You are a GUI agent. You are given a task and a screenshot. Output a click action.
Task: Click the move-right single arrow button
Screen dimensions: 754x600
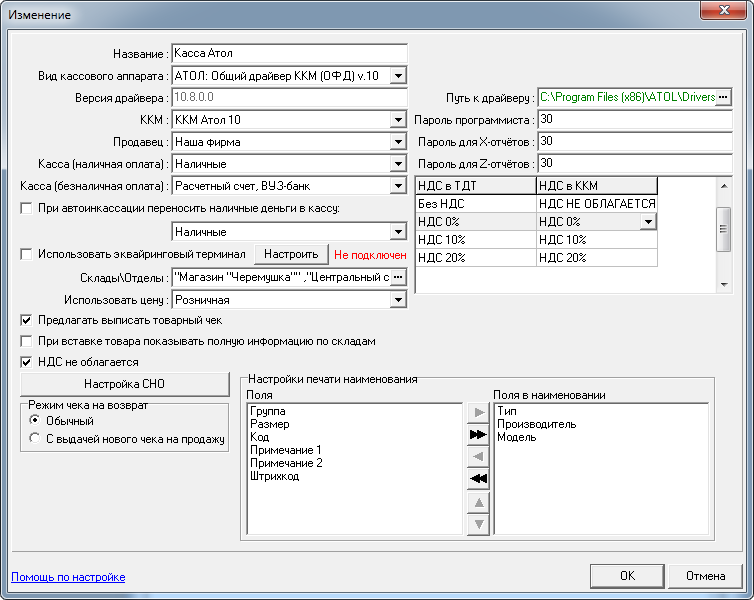point(478,413)
